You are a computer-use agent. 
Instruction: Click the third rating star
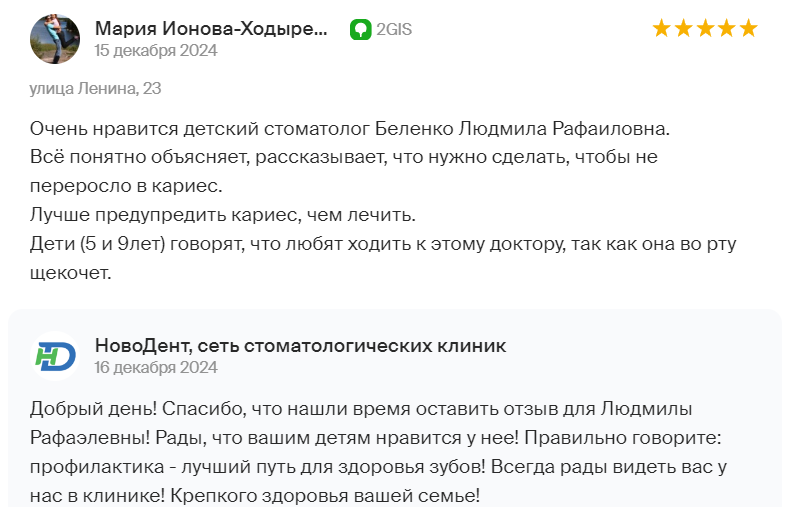(x=705, y=28)
